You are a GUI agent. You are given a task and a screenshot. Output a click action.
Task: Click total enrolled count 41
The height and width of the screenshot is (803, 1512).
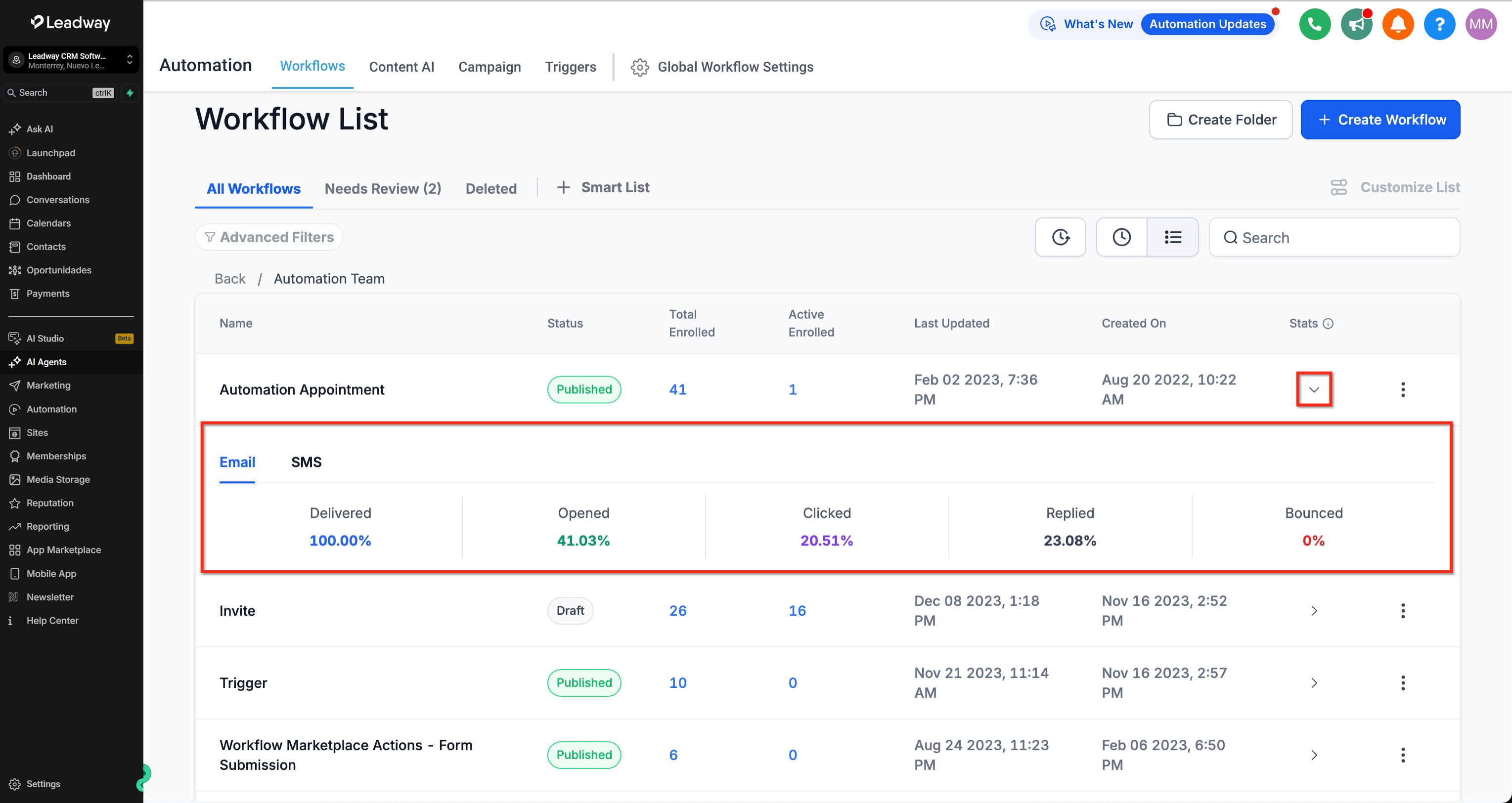(x=677, y=389)
